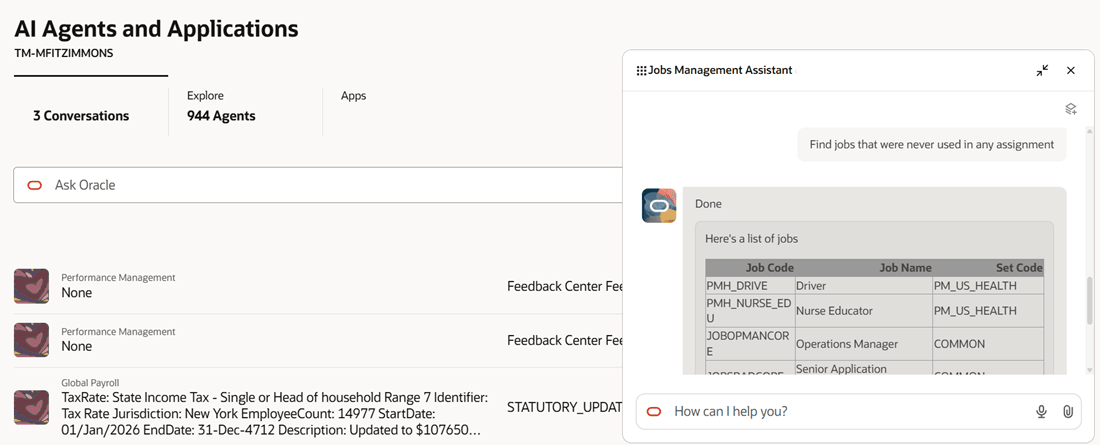Start a new chat with the layers-plus icon

(x=1071, y=109)
